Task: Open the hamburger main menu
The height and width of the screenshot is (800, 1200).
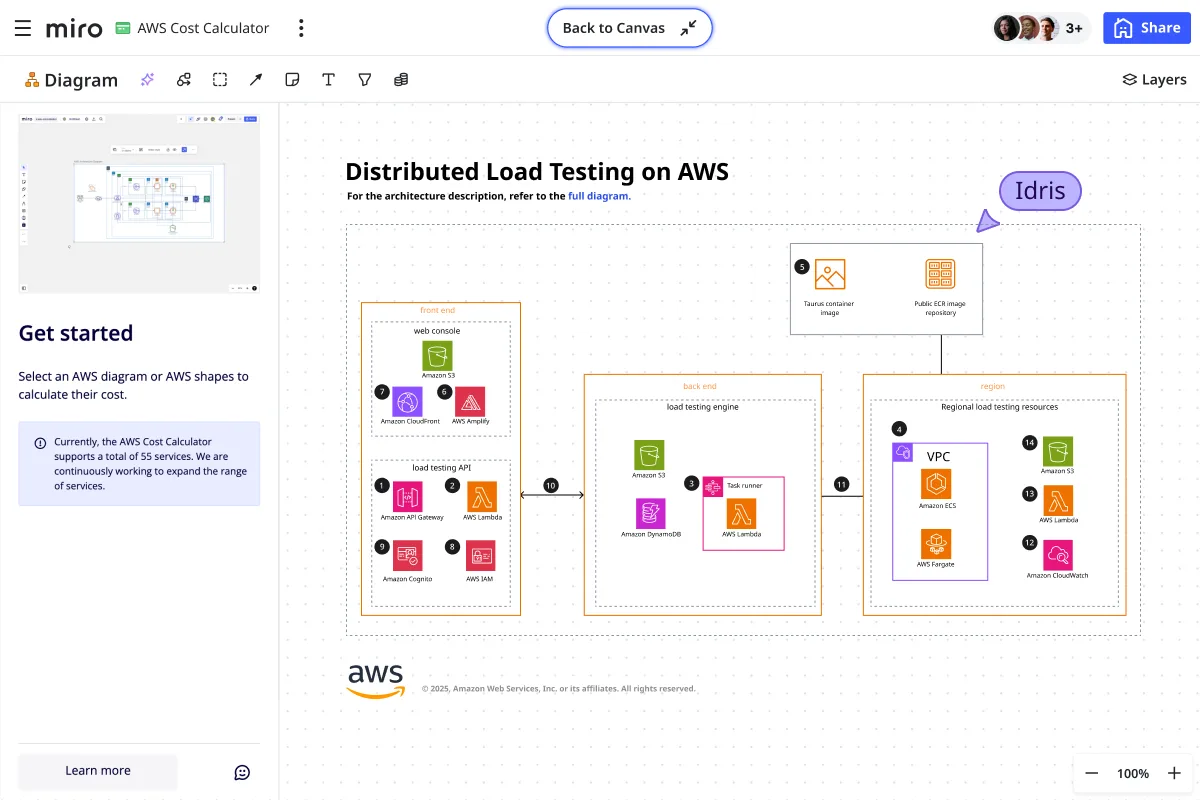Action: [23, 28]
